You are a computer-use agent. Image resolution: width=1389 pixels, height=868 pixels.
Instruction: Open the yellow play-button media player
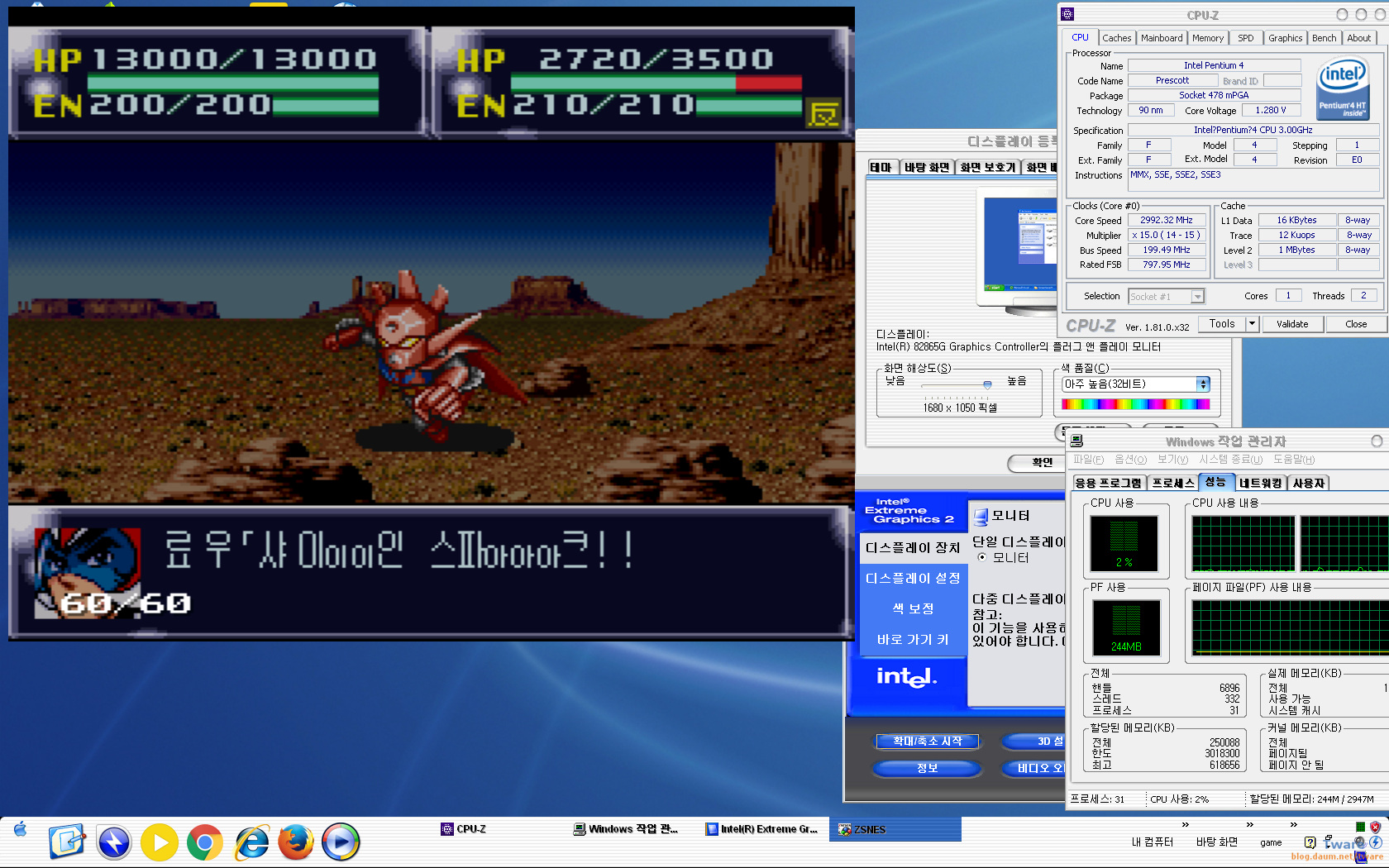click(160, 842)
